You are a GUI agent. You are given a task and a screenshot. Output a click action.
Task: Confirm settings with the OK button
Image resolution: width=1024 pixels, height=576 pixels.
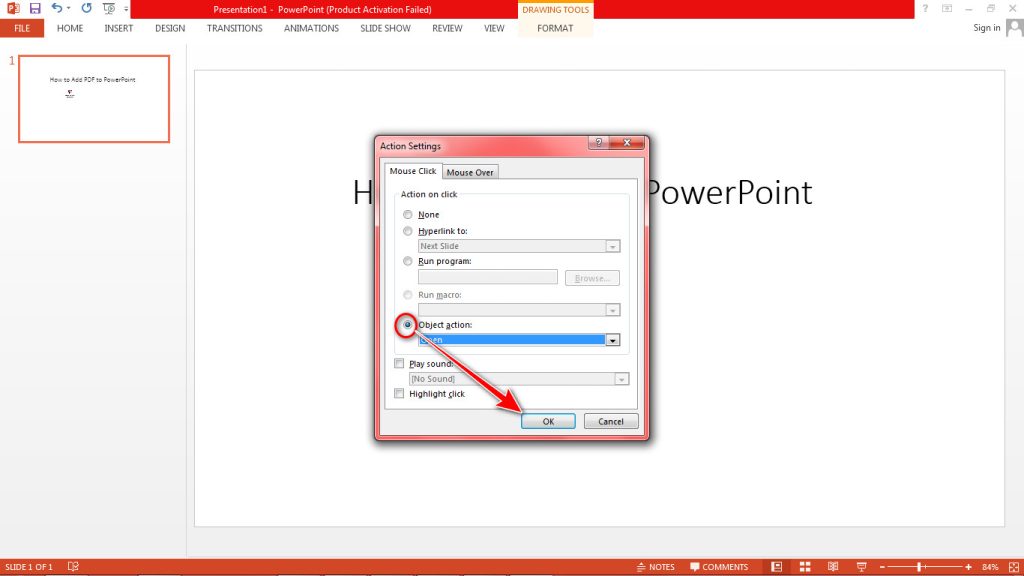coord(548,421)
